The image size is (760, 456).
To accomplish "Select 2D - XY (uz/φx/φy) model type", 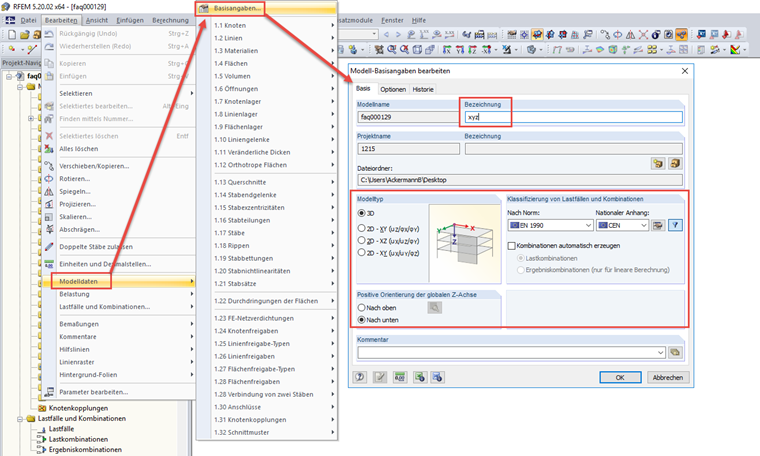I will [x=361, y=228].
